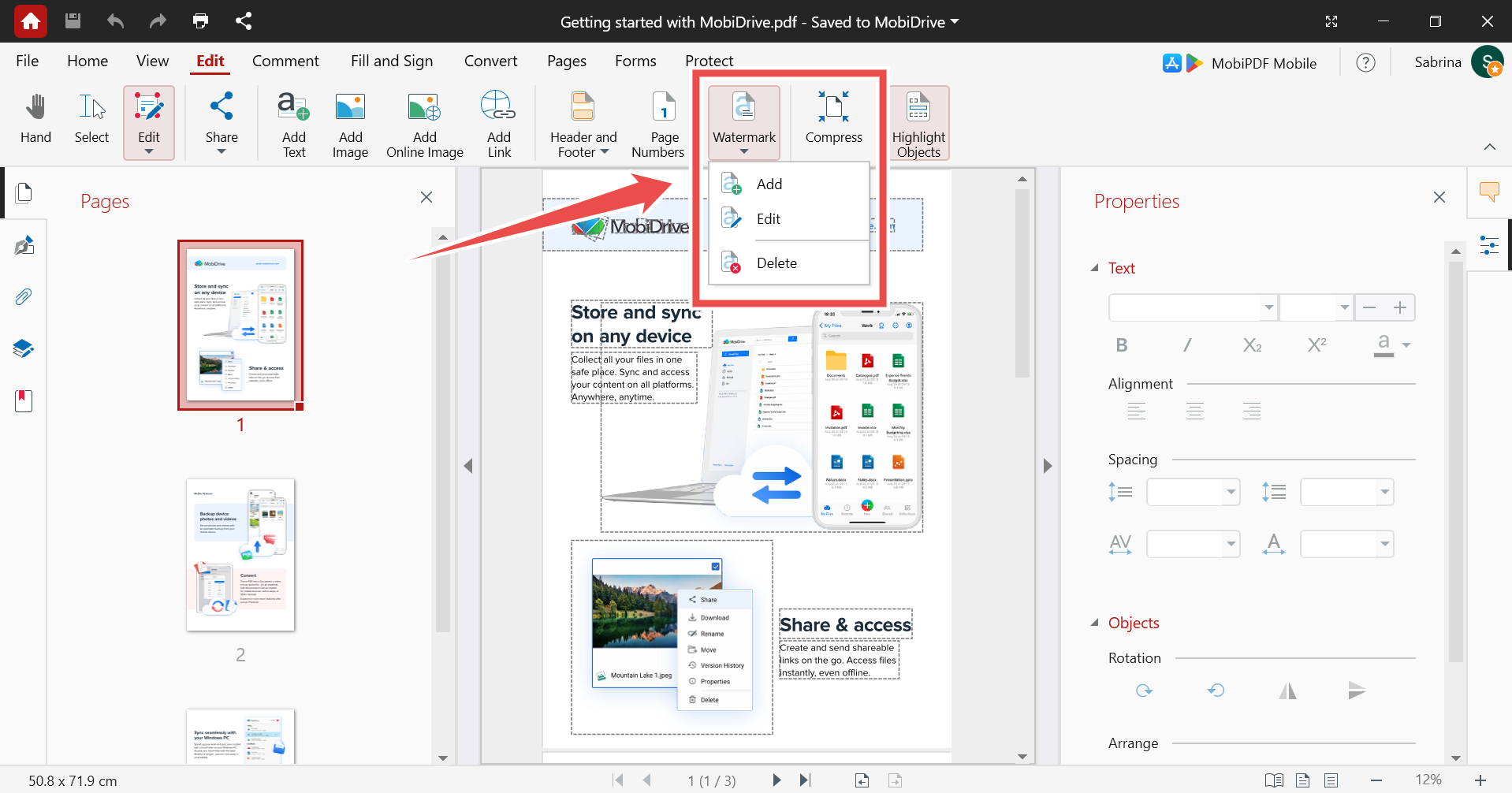
Task: Increase font size with plus
Action: point(1400,307)
